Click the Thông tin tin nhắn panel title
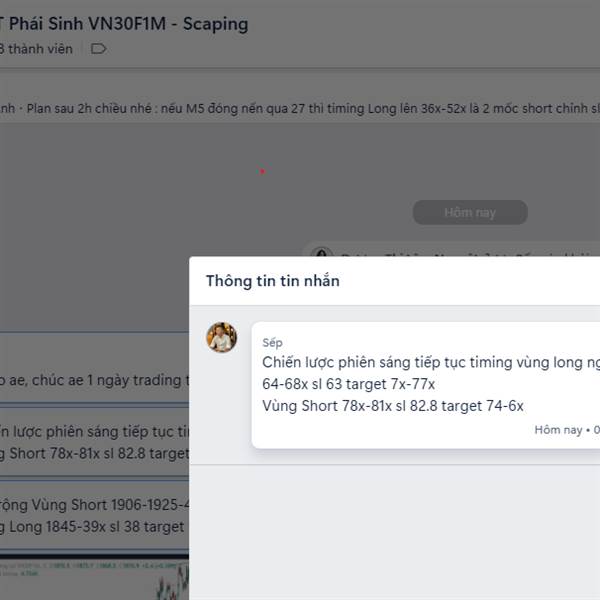Image resolution: width=600 pixels, height=600 pixels. click(272, 281)
